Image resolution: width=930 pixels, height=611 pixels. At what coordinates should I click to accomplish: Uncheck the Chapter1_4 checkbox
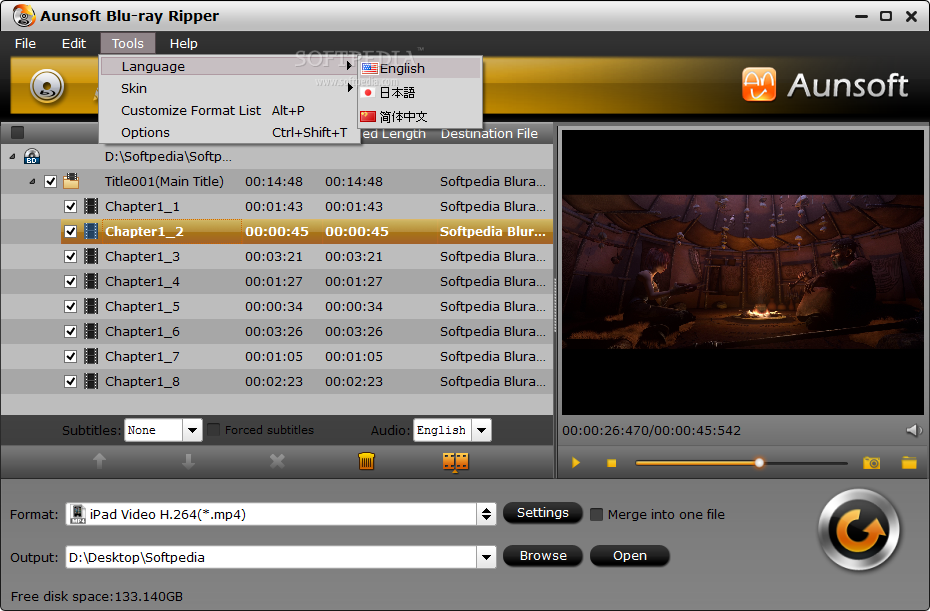71,281
